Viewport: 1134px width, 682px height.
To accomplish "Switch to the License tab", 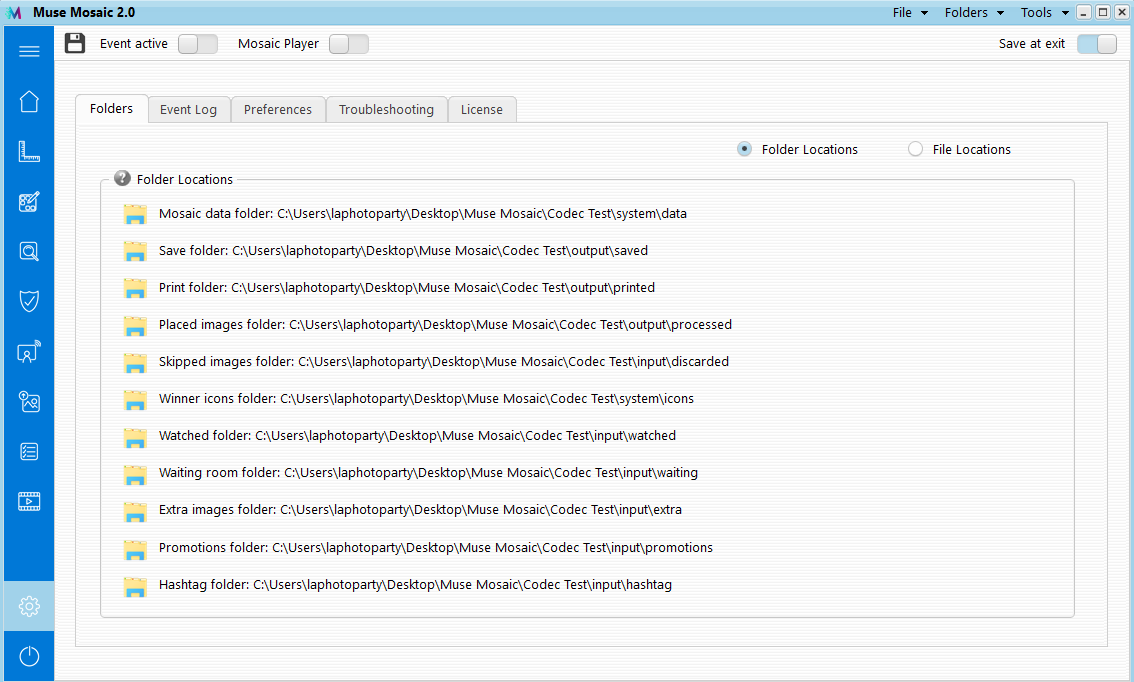I will pos(482,109).
